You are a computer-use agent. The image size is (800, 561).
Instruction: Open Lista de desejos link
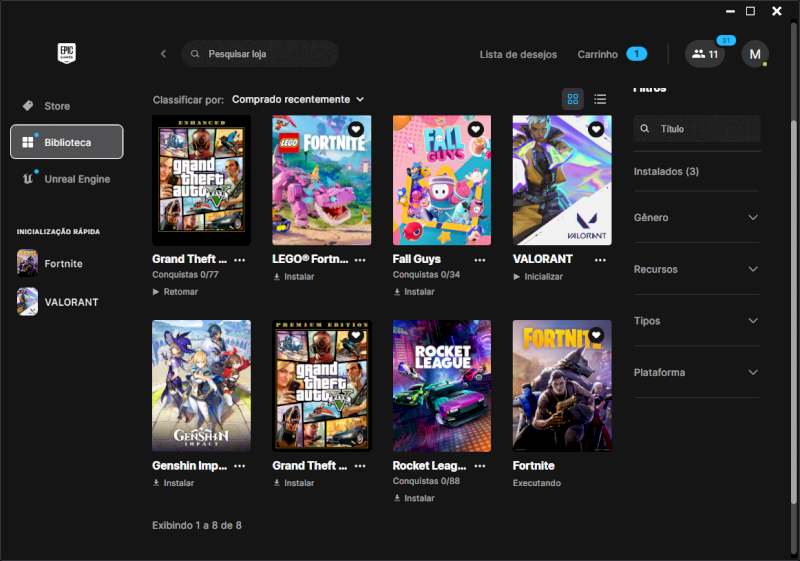518,54
